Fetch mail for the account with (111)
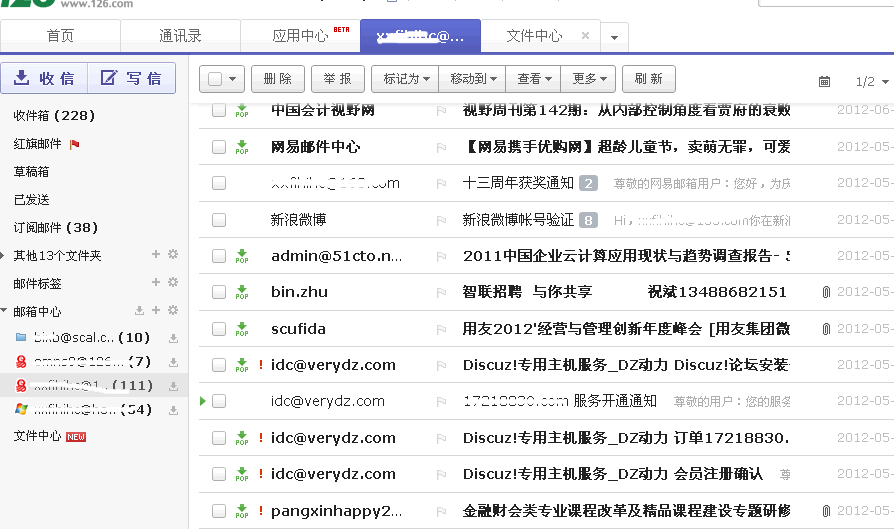Viewport: 894px width, 529px height. click(x=173, y=386)
